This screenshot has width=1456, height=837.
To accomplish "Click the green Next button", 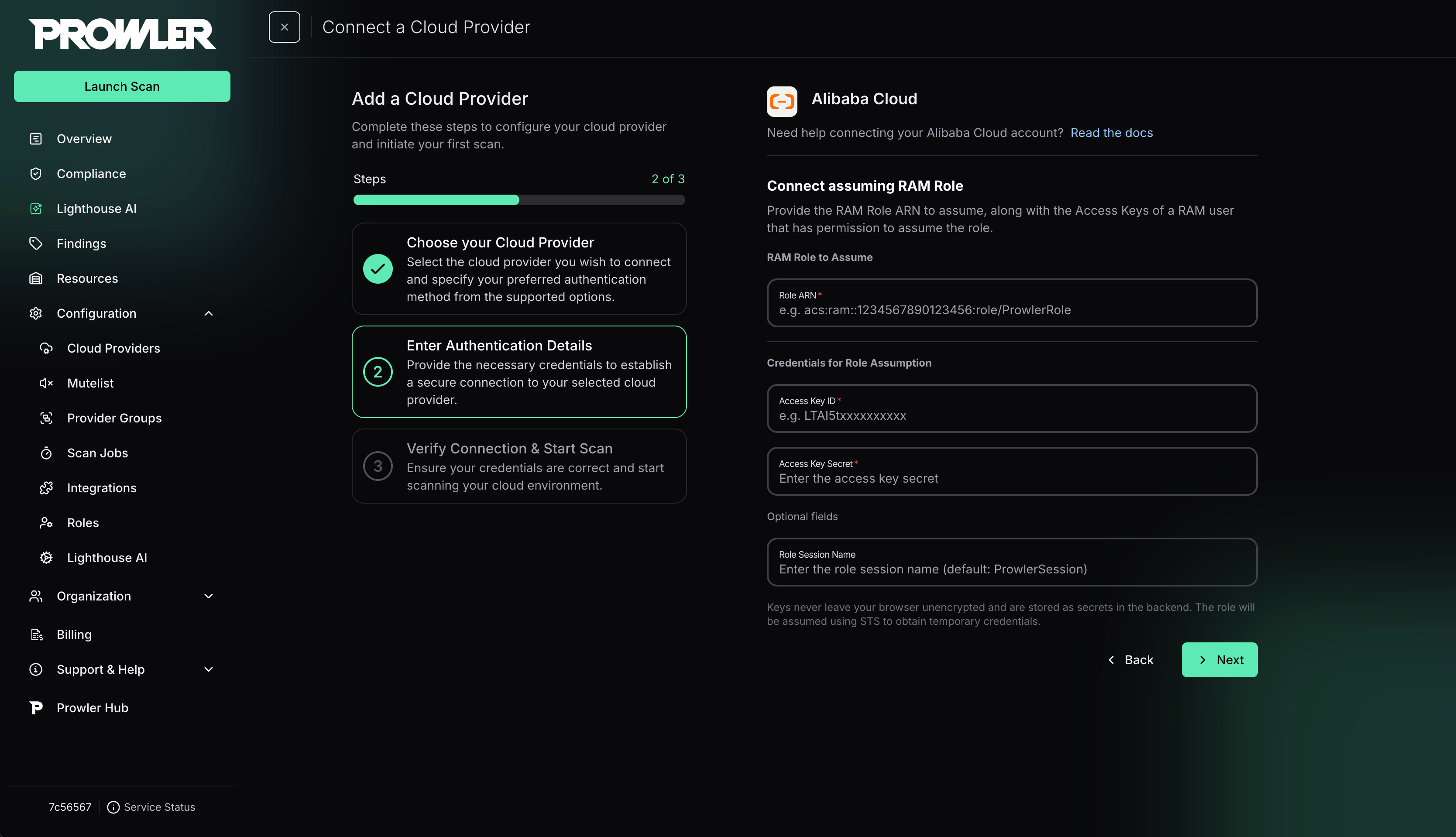I will [x=1219, y=660].
